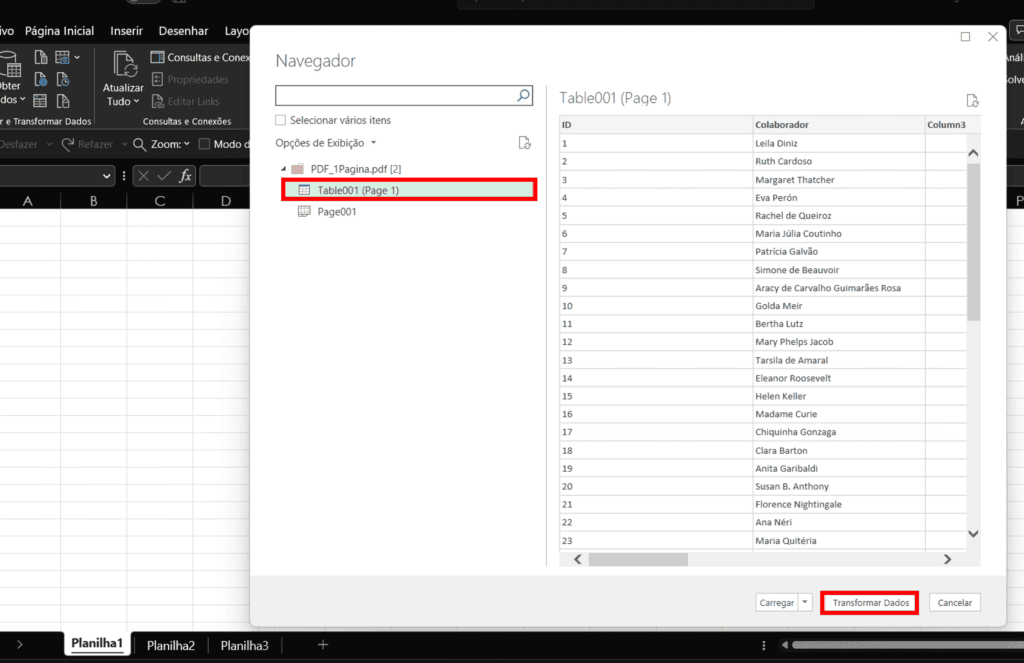1024x663 pixels.
Task: Click the refresh icon beside Opções de Exibição
Action: (524, 143)
